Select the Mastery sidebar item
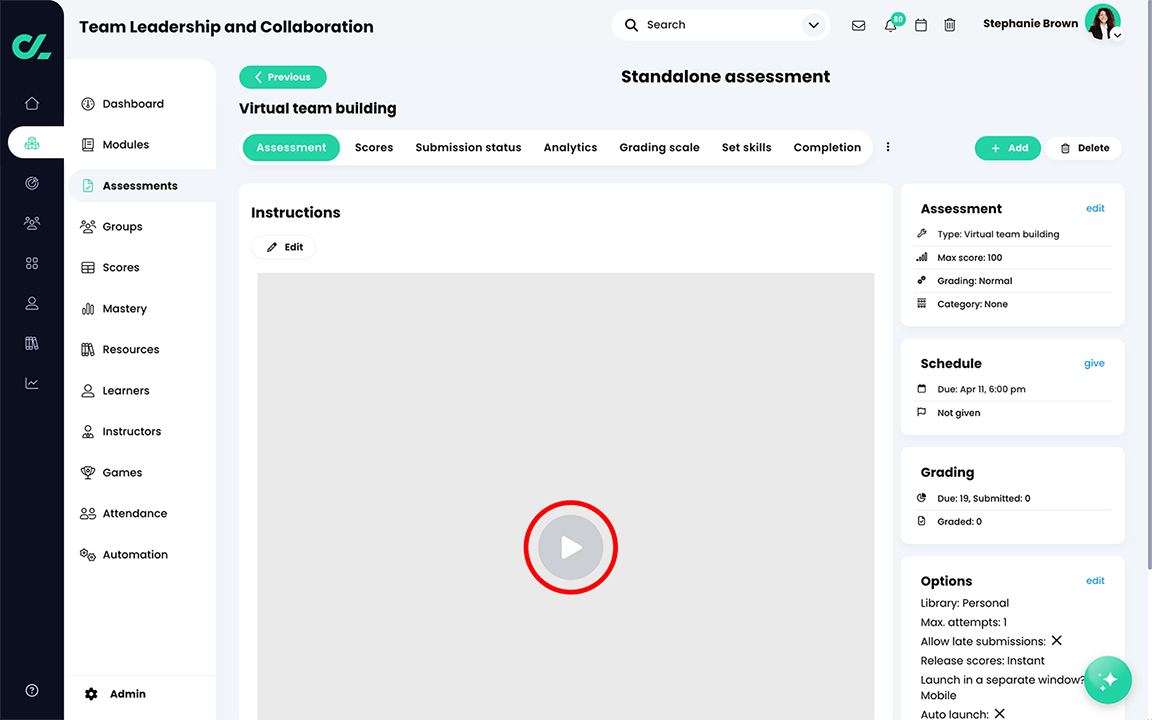Viewport: 1152px width, 720px height. click(124, 308)
